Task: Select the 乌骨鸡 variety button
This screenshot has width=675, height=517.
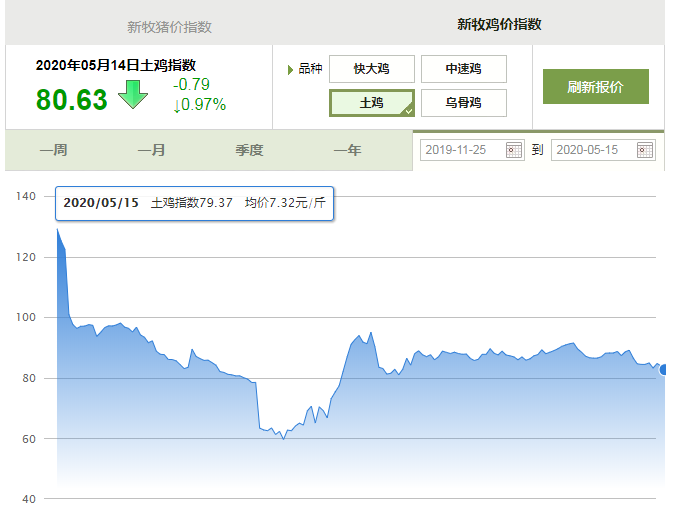Action: coord(464,103)
